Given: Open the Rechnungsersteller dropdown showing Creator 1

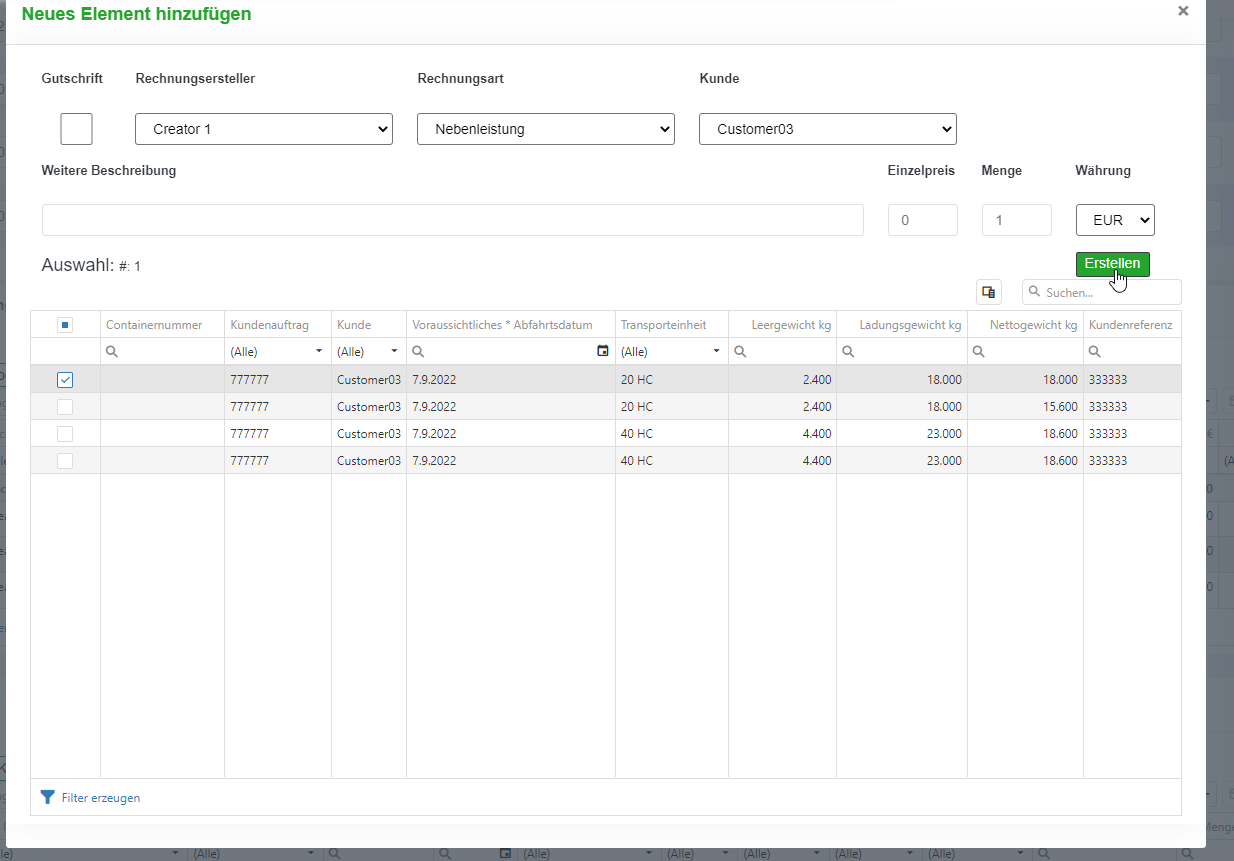Looking at the screenshot, I should click(264, 129).
